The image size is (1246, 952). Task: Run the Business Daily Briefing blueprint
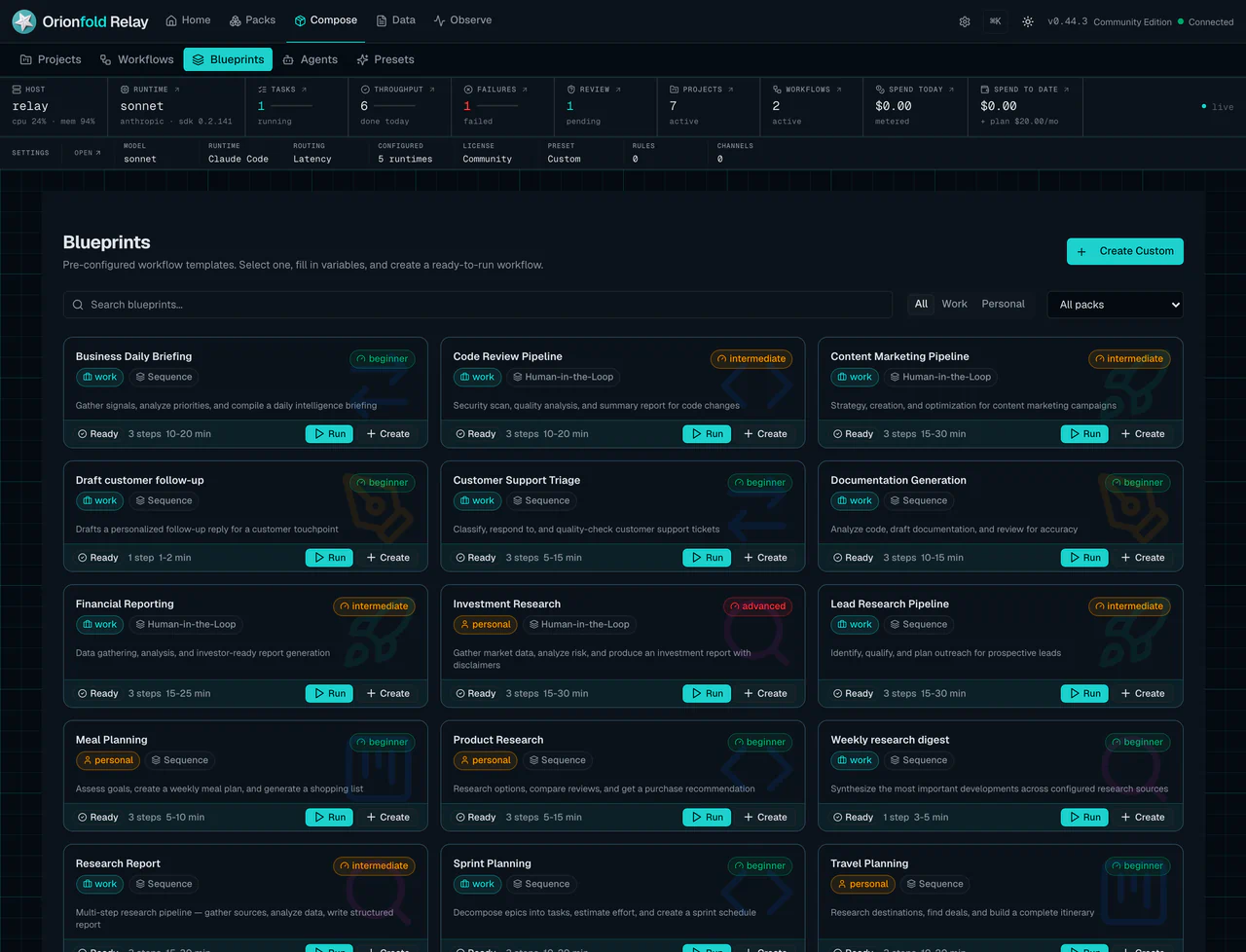[x=329, y=434]
